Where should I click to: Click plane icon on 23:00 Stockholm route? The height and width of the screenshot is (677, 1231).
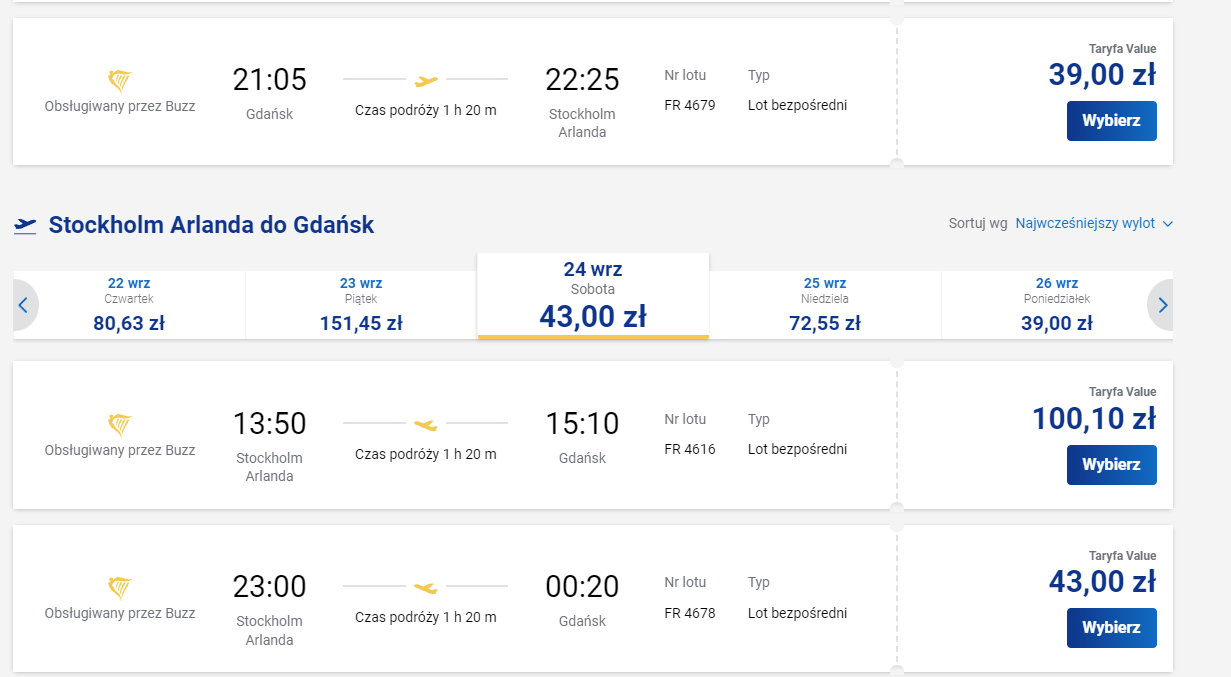tap(426, 587)
